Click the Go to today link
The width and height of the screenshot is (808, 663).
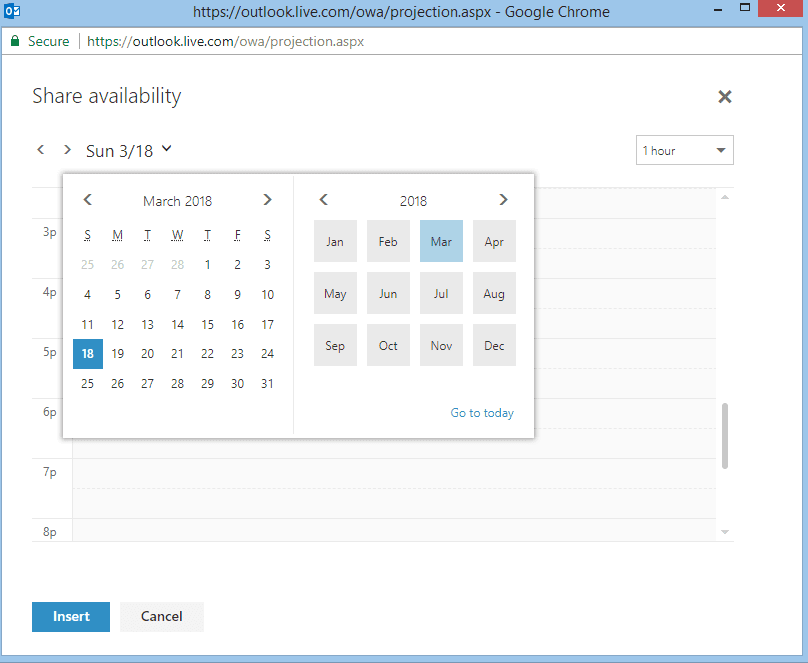pos(482,413)
